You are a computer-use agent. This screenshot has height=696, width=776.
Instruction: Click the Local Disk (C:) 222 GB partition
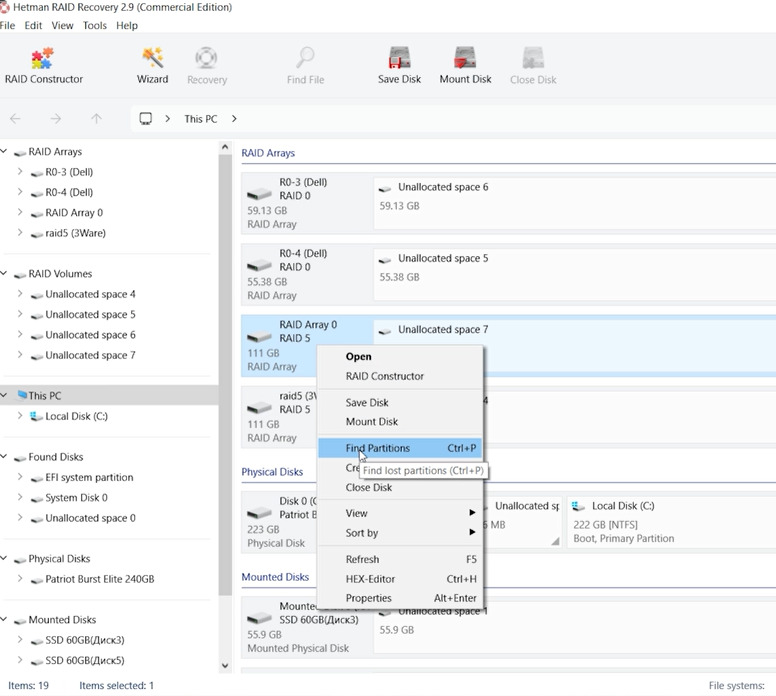pyautogui.click(x=671, y=522)
